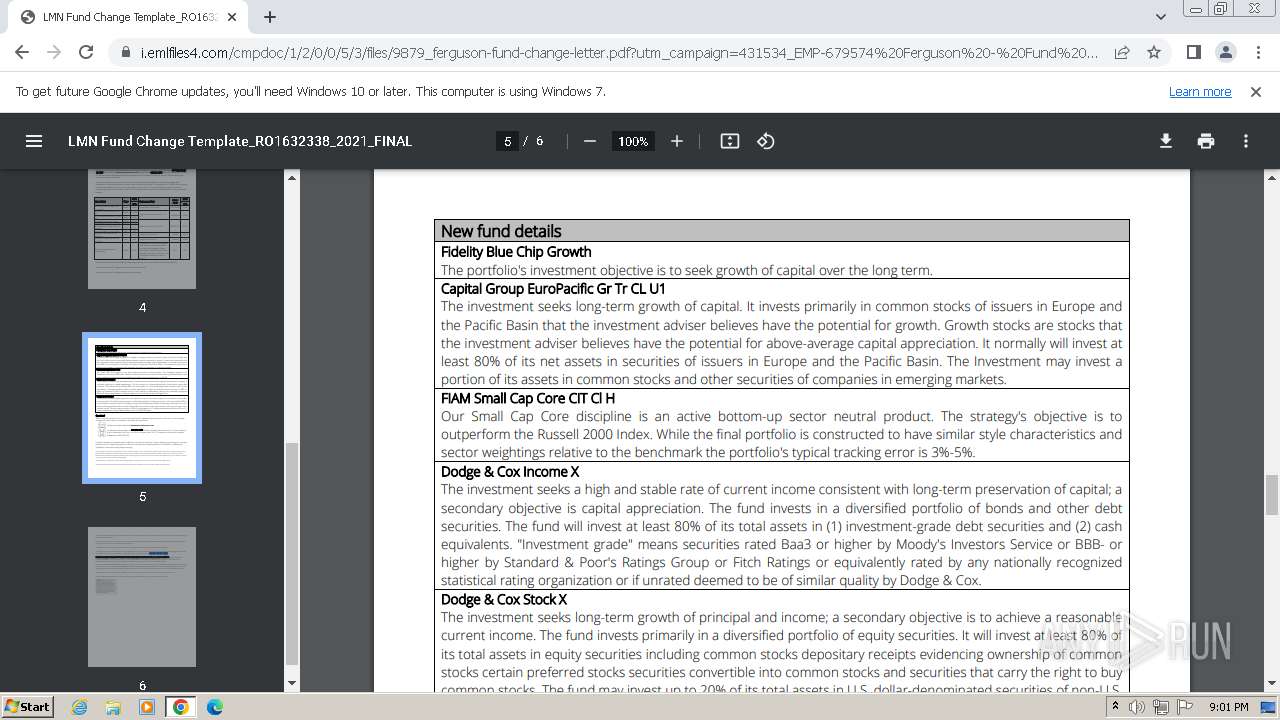Viewport: 1280px width, 720px height.
Task: Print the PDF document
Action: tap(1206, 141)
